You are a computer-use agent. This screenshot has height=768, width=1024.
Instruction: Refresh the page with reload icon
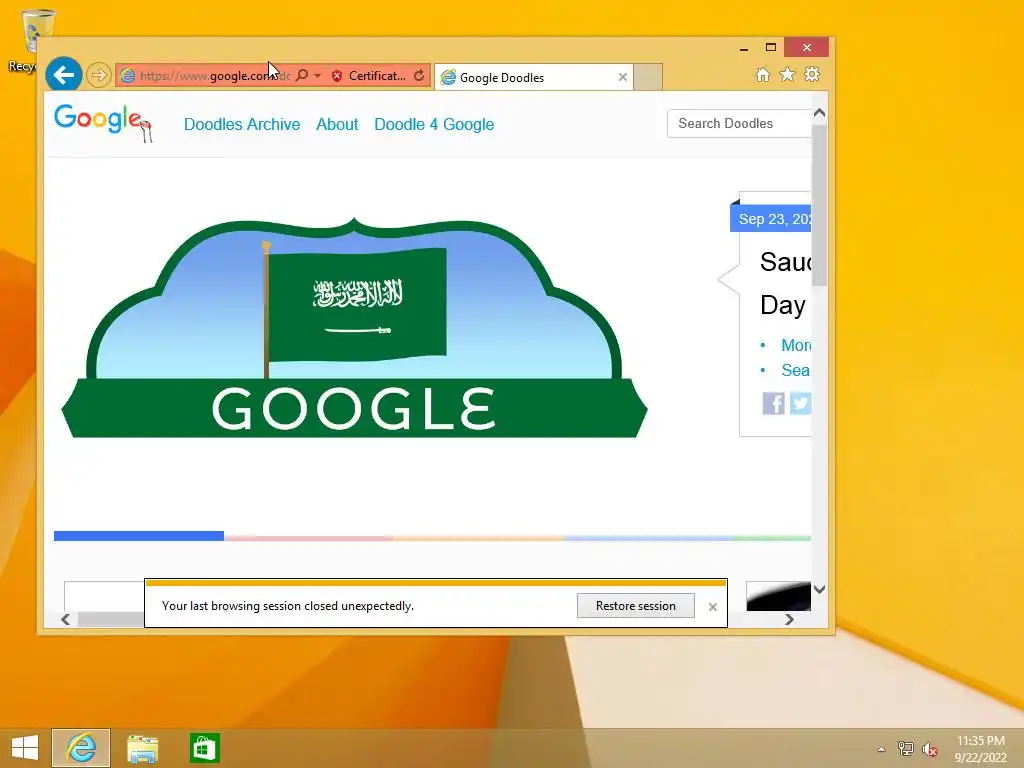(x=419, y=76)
